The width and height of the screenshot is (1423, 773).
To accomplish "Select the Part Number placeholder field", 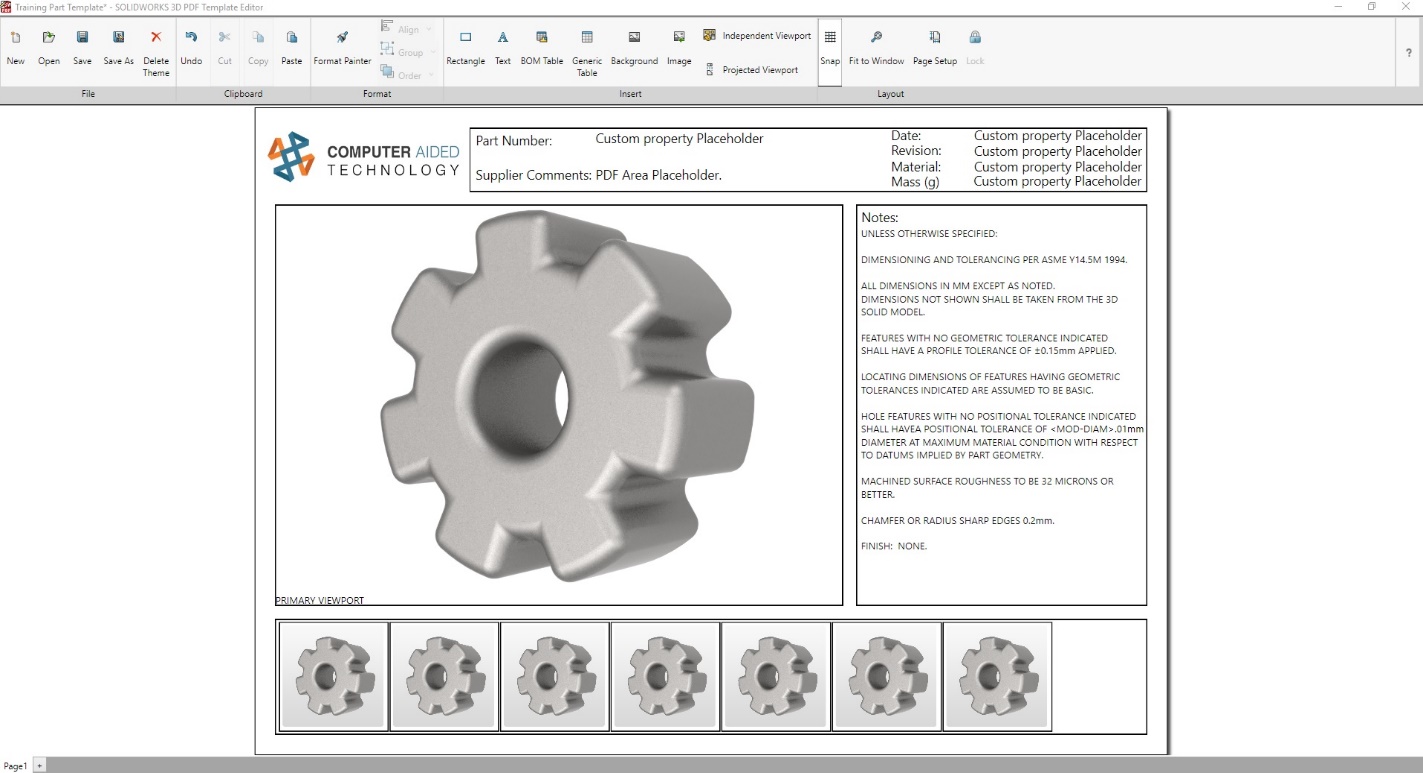I will click(679, 139).
